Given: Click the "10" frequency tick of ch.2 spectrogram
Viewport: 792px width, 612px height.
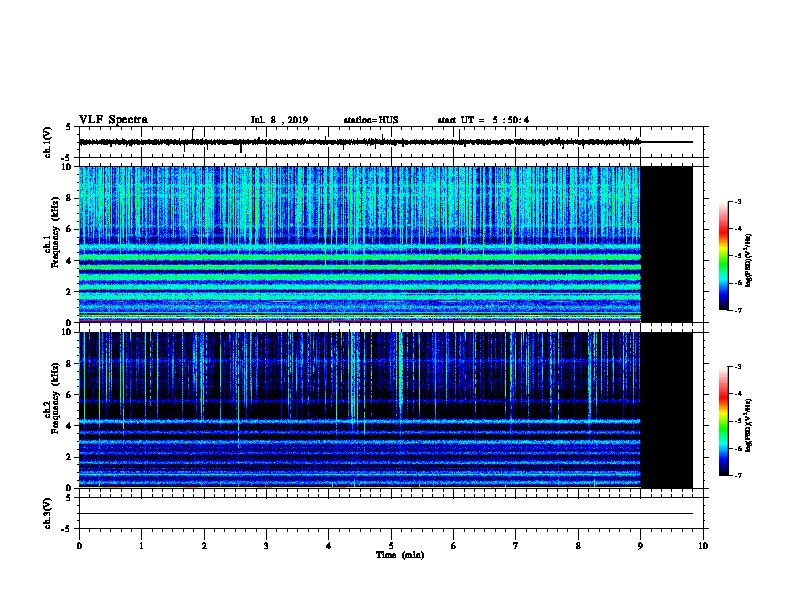Looking at the screenshot, I should tap(67, 332).
